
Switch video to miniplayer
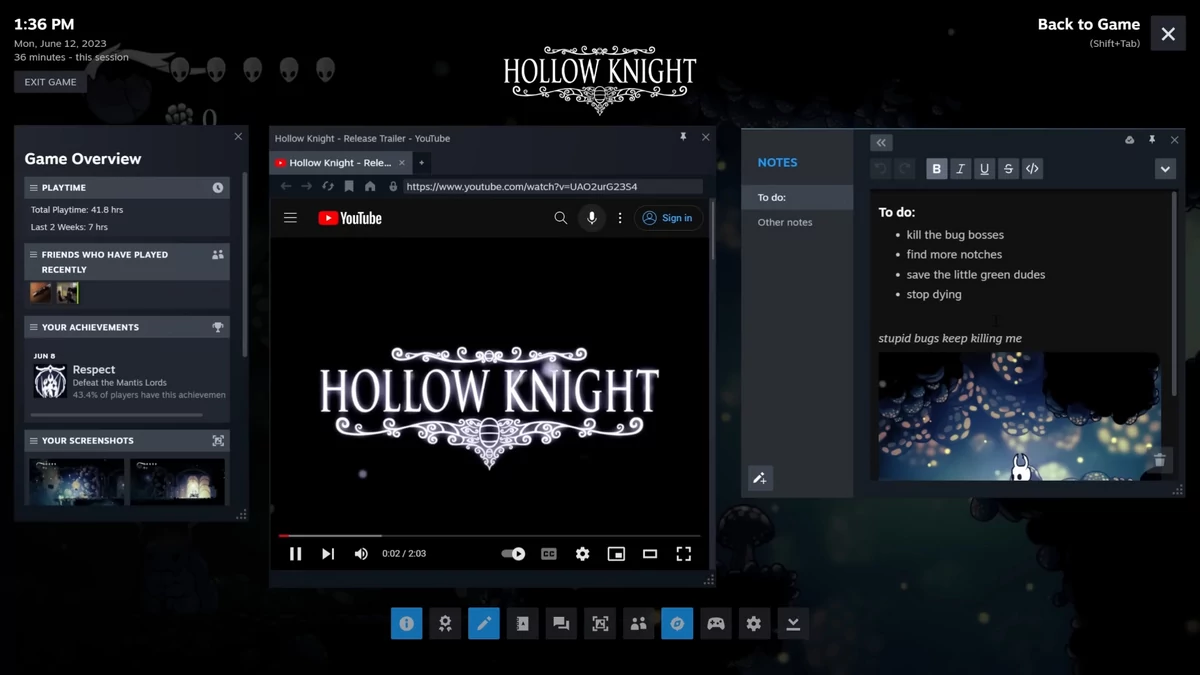616,554
